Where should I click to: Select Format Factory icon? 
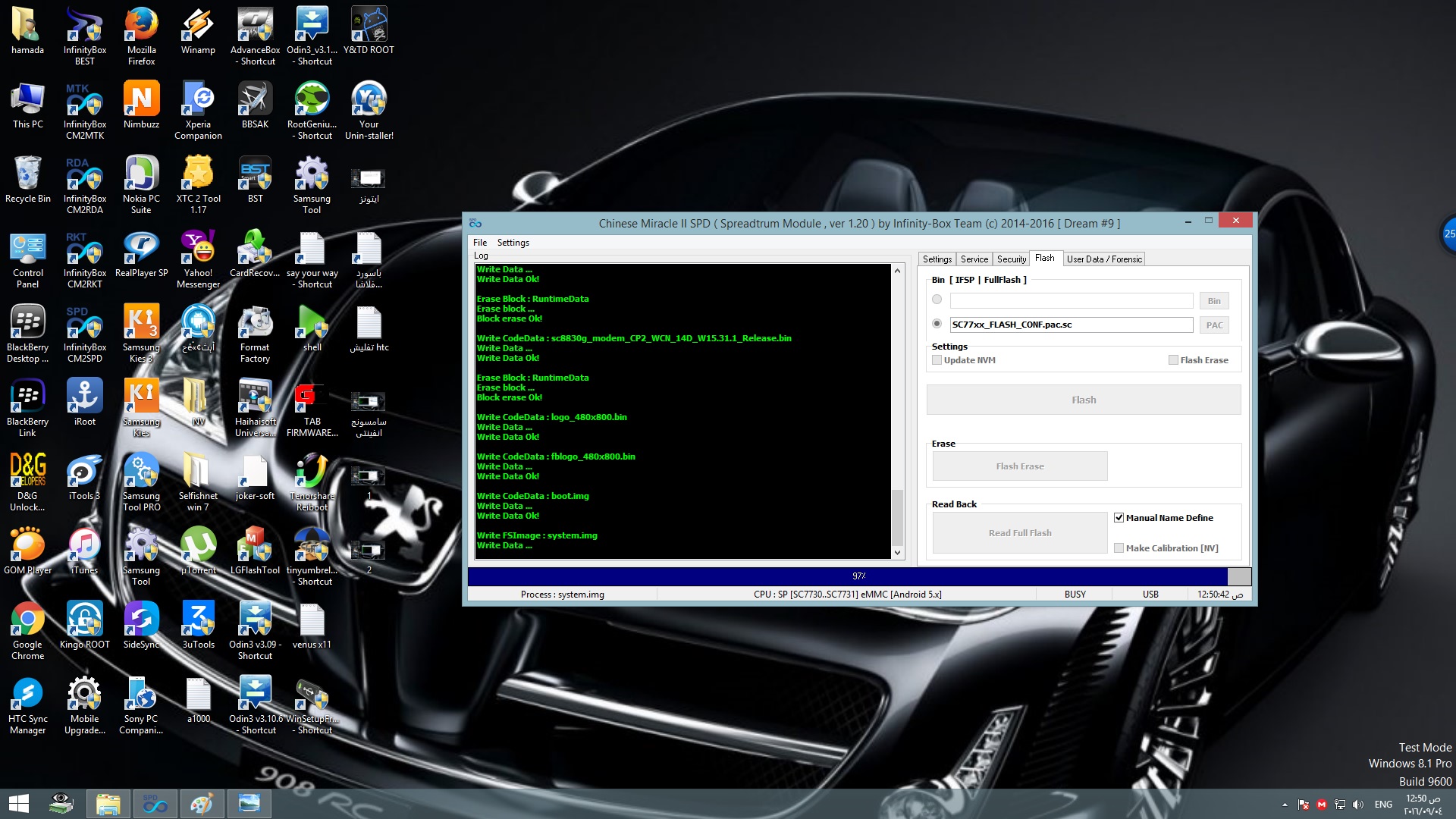click(x=255, y=333)
